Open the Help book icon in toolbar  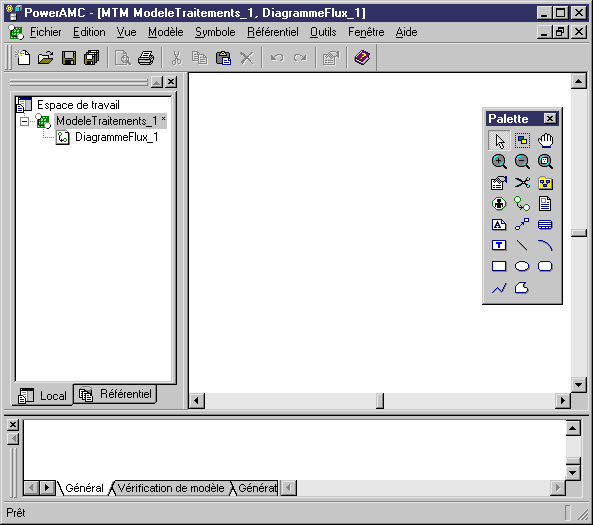point(362,58)
